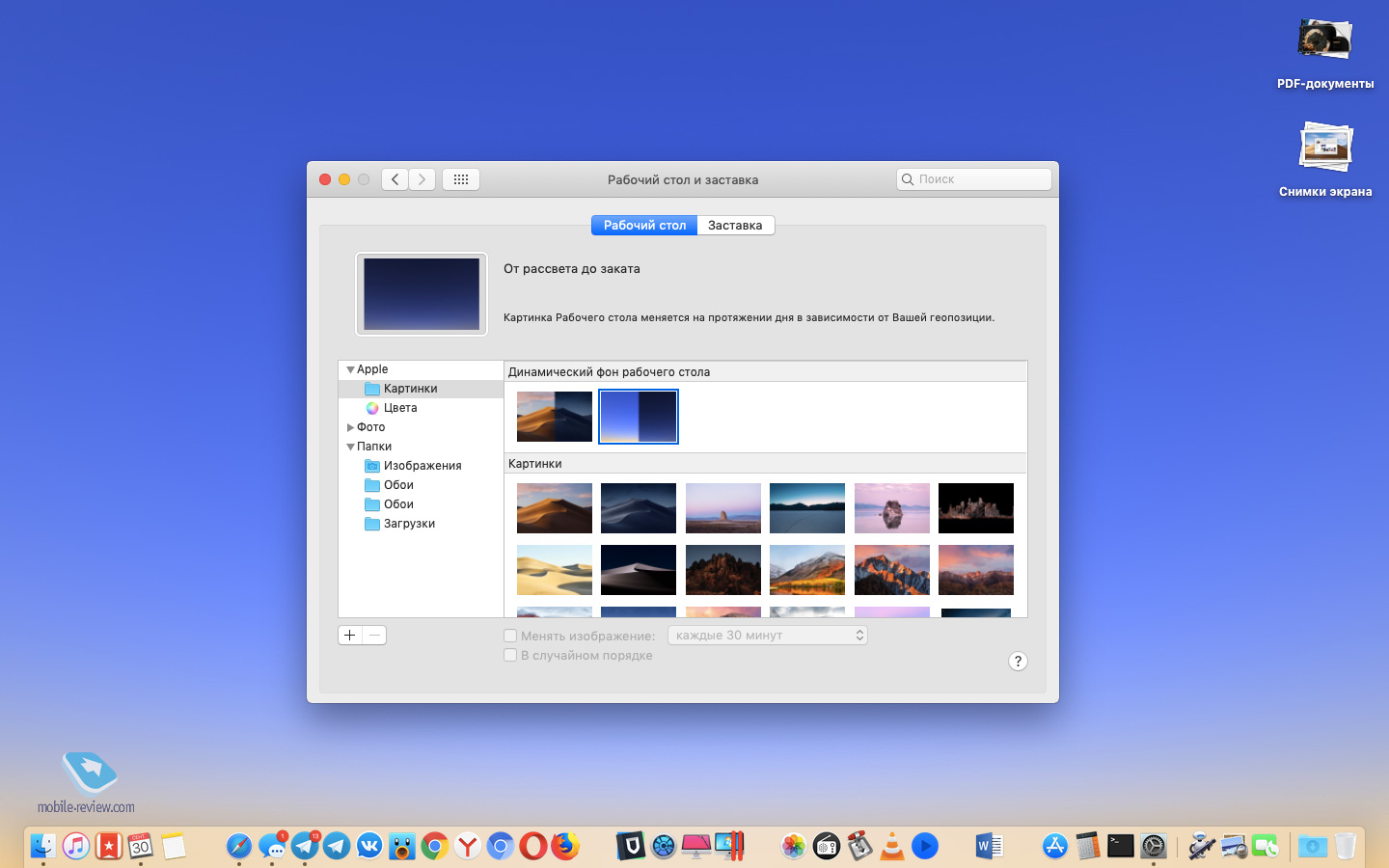The image size is (1389, 868).
Task: Pick the light beige sand dunes wallpaper
Action: coord(555,570)
